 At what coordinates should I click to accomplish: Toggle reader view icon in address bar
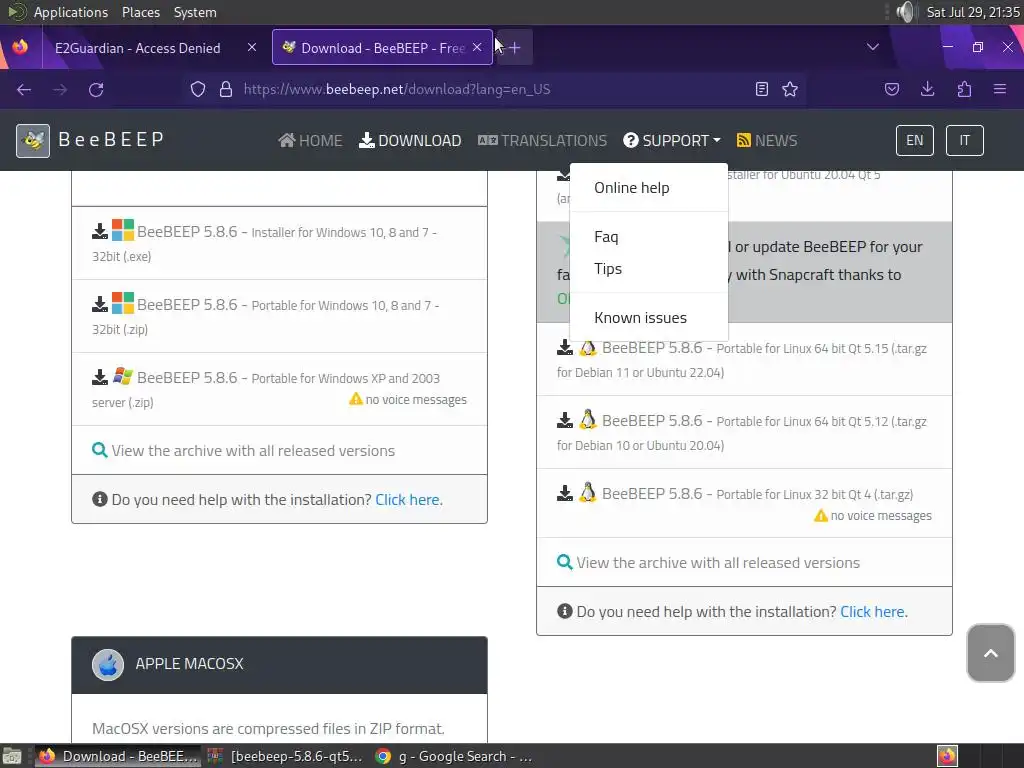pyautogui.click(x=761, y=89)
